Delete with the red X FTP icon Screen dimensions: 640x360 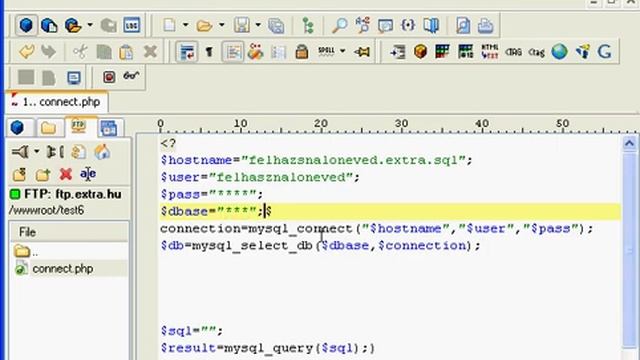pyautogui.click(x=65, y=174)
